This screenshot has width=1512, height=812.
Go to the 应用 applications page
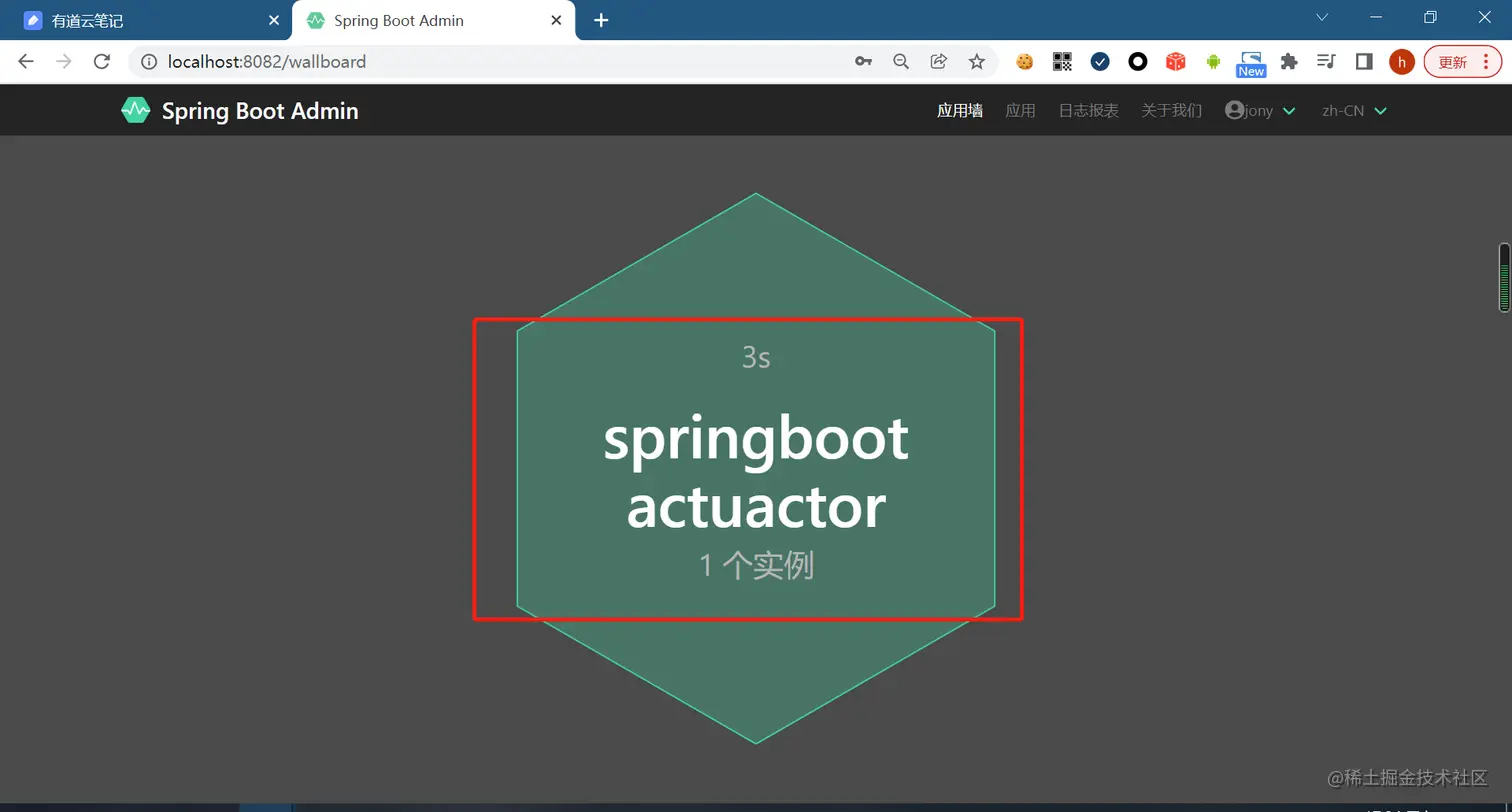[1020, 111]
